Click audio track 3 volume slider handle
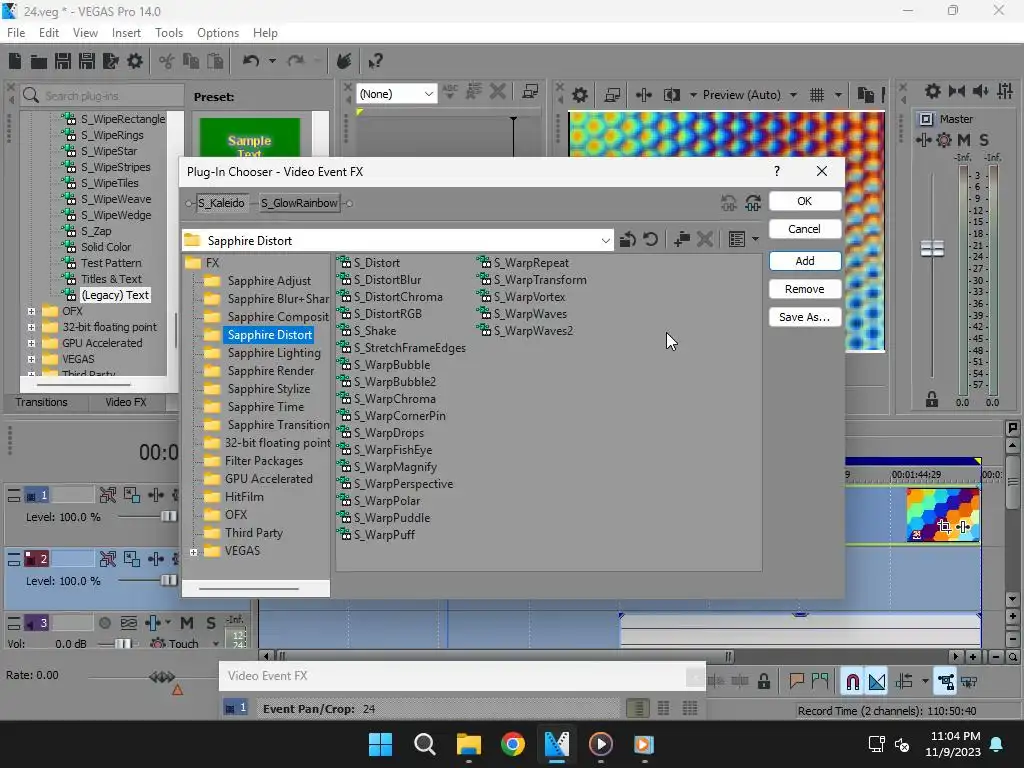 point(123,644)
